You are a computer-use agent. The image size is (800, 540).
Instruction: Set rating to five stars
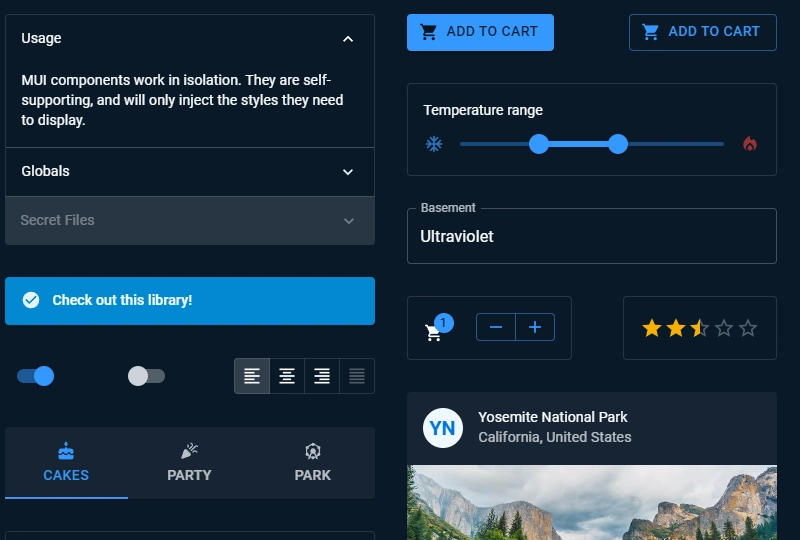tap(748, 328)
